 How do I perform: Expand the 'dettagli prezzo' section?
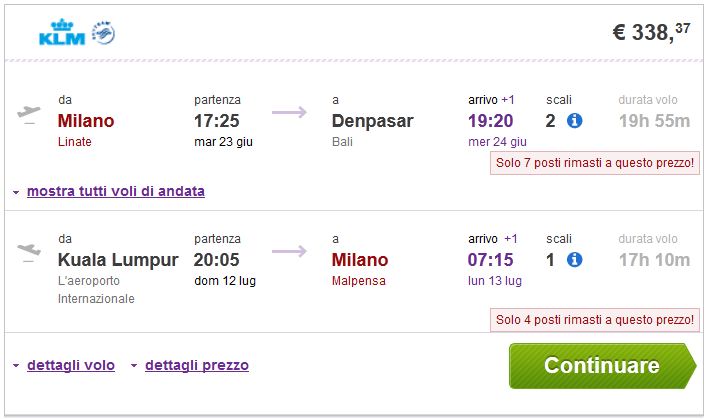tap(196, 365)
